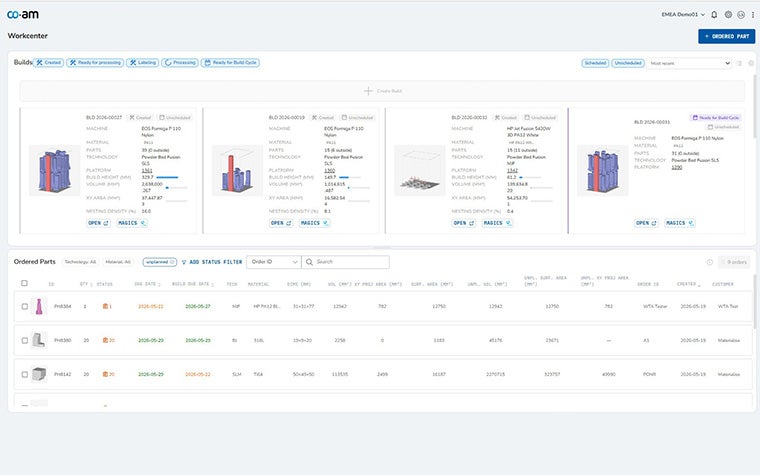Click the co-am logo

click(23, 15)
